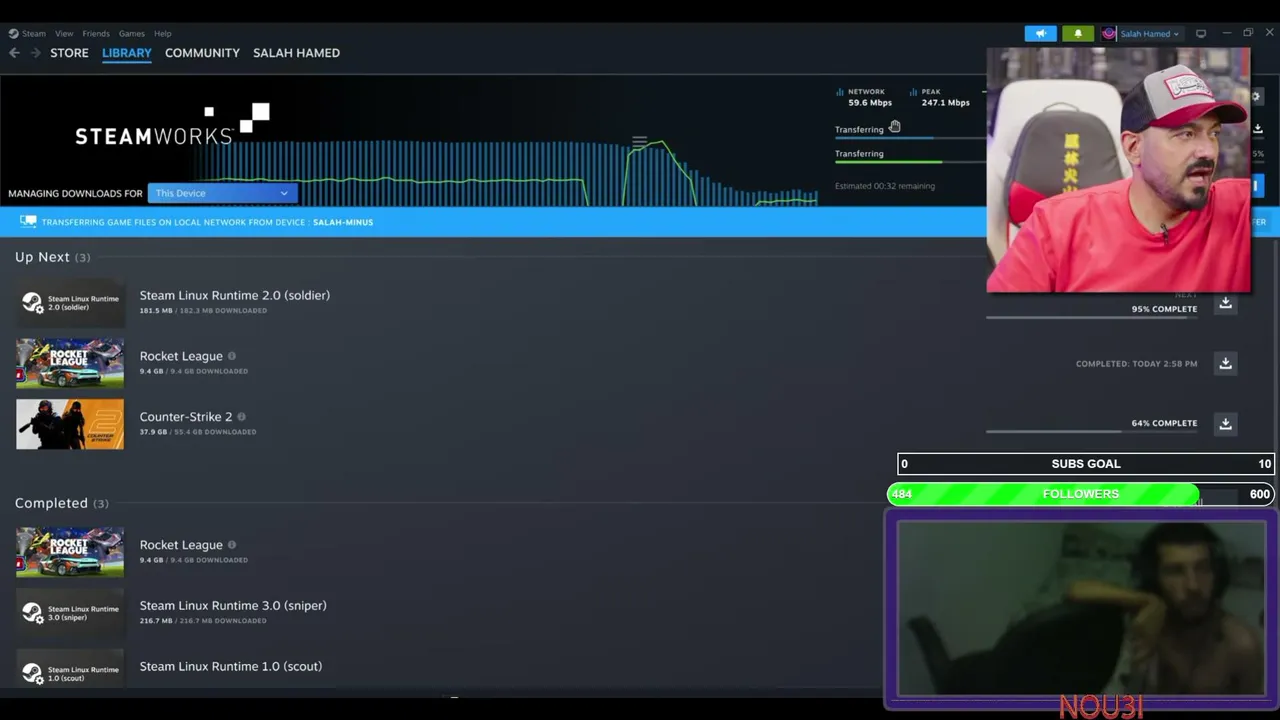Click the Up Next Rocket League thumbnail
This screenshot has width=1280, height=720.
coord(70,363)
